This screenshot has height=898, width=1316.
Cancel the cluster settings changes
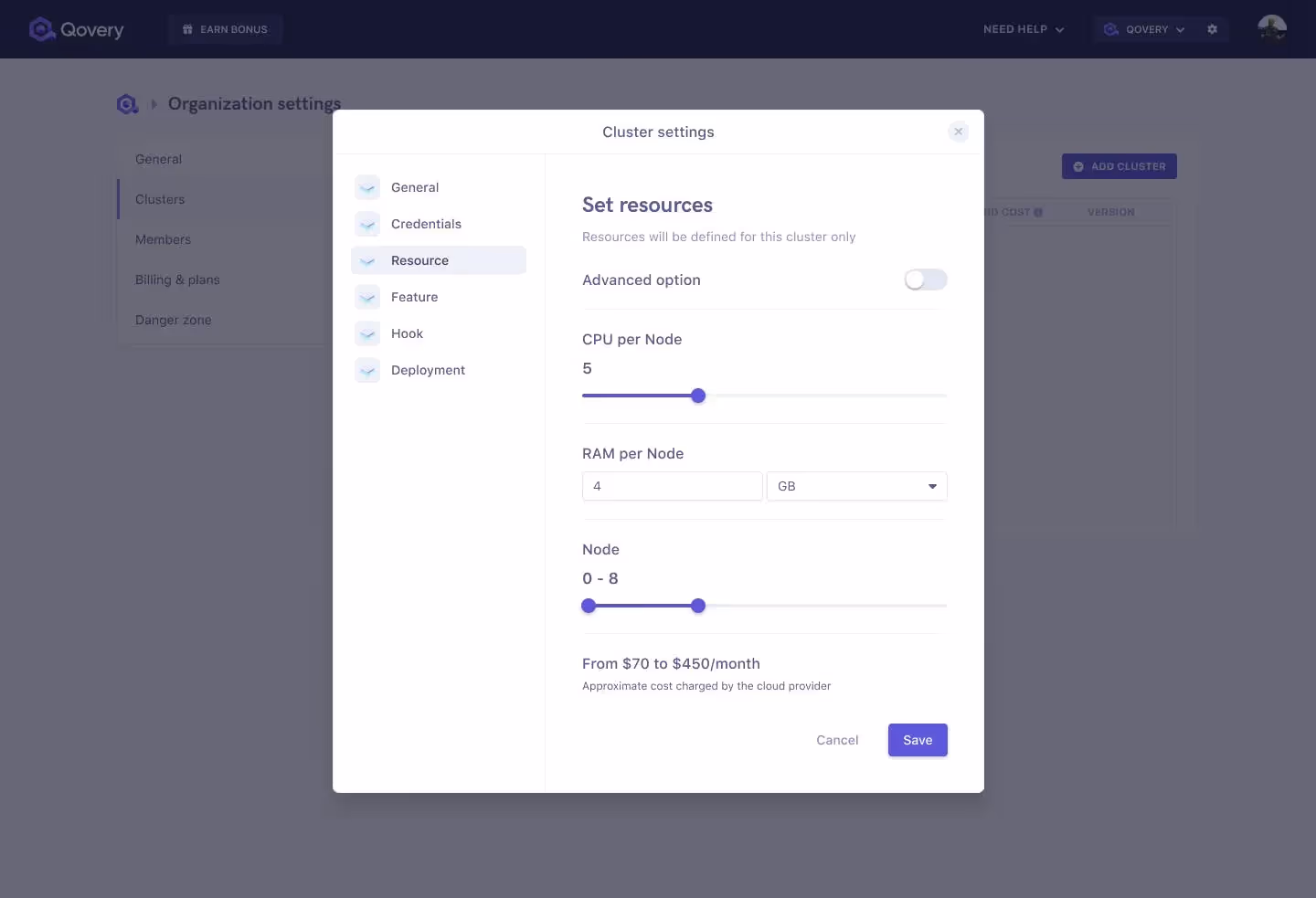pos(837,740)
